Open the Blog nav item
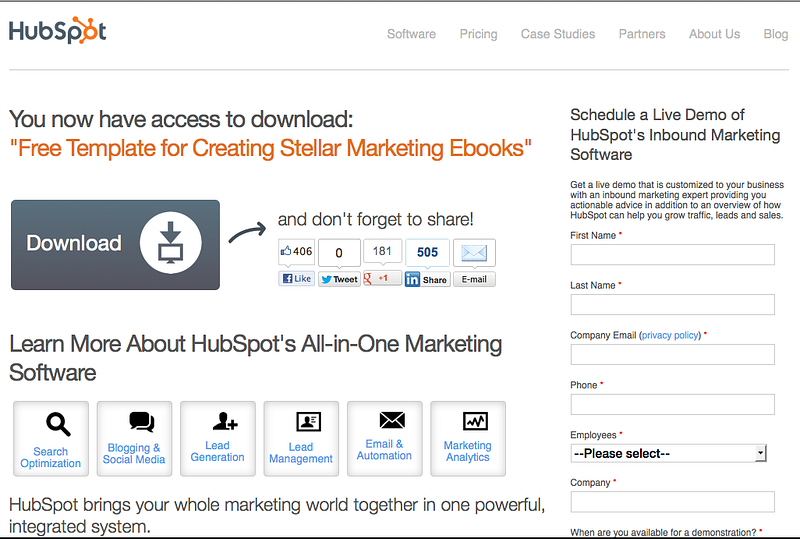 pyautogui.click(x=776, y=34)
